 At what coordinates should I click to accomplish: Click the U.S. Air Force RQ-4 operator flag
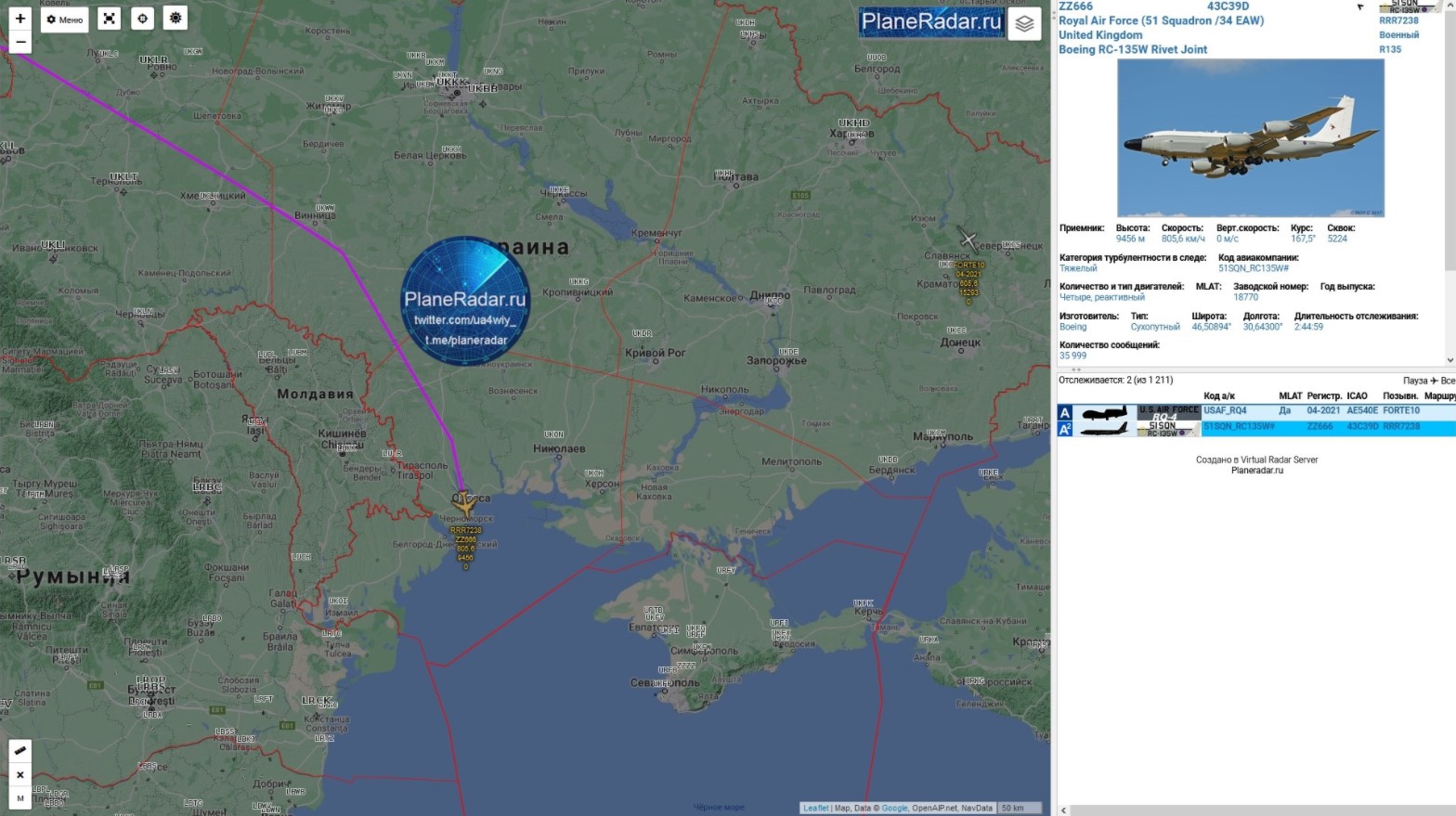[x=1169, y=412]
